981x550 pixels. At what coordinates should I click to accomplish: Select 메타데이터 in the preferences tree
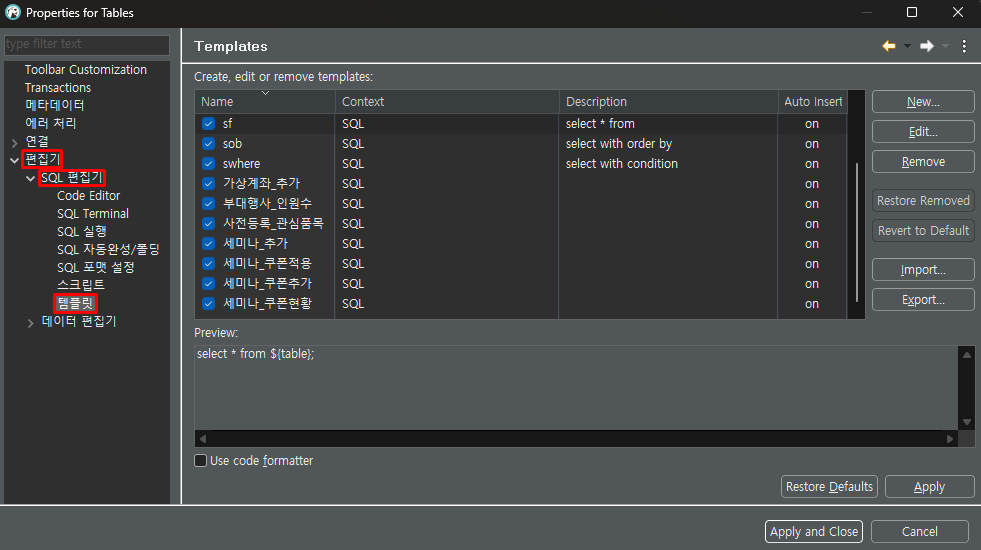coord(54,105)
